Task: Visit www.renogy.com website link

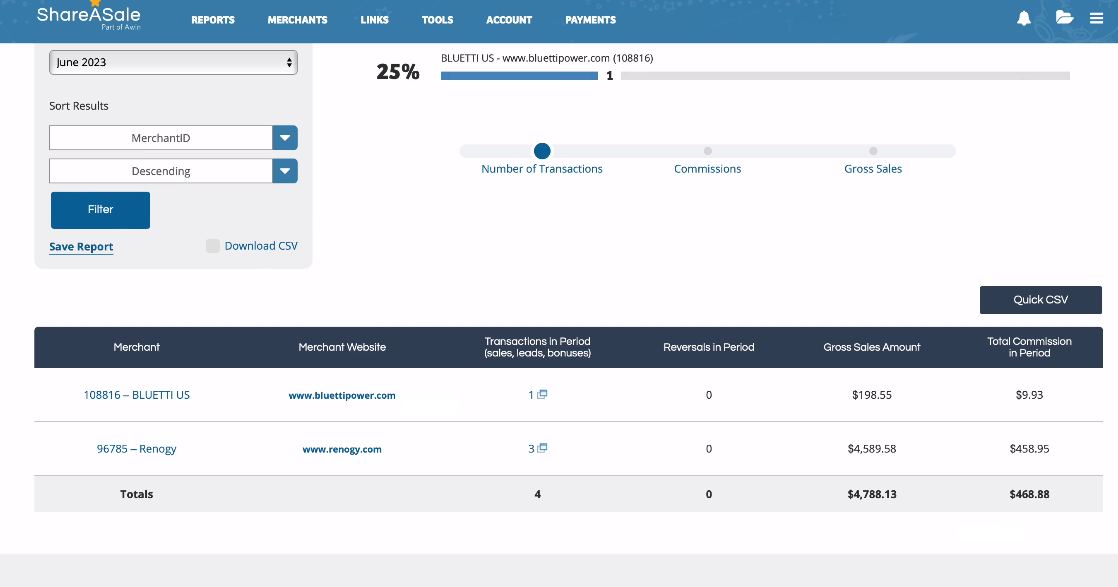Action: coord(342,449)
